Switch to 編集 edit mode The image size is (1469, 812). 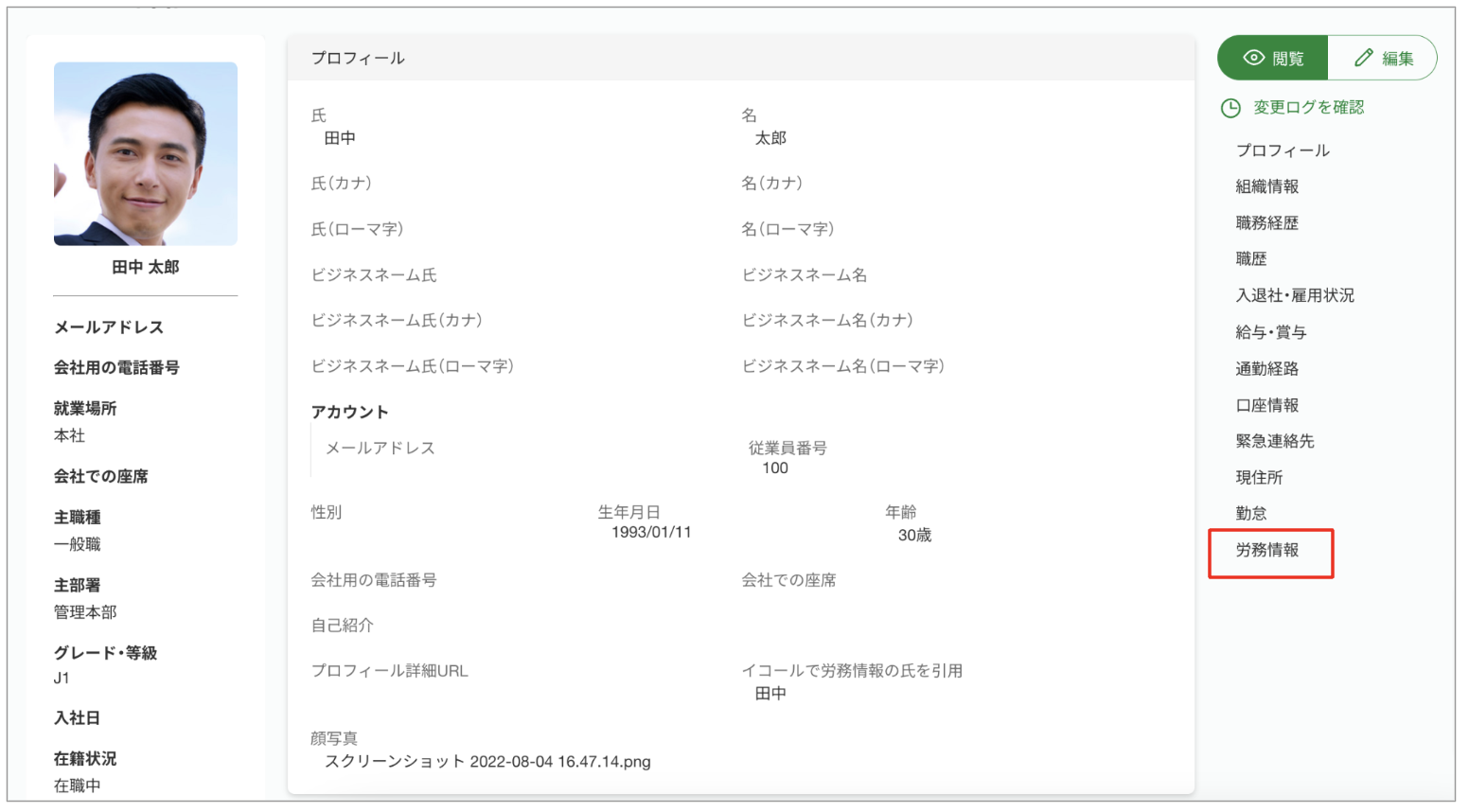1383,58
